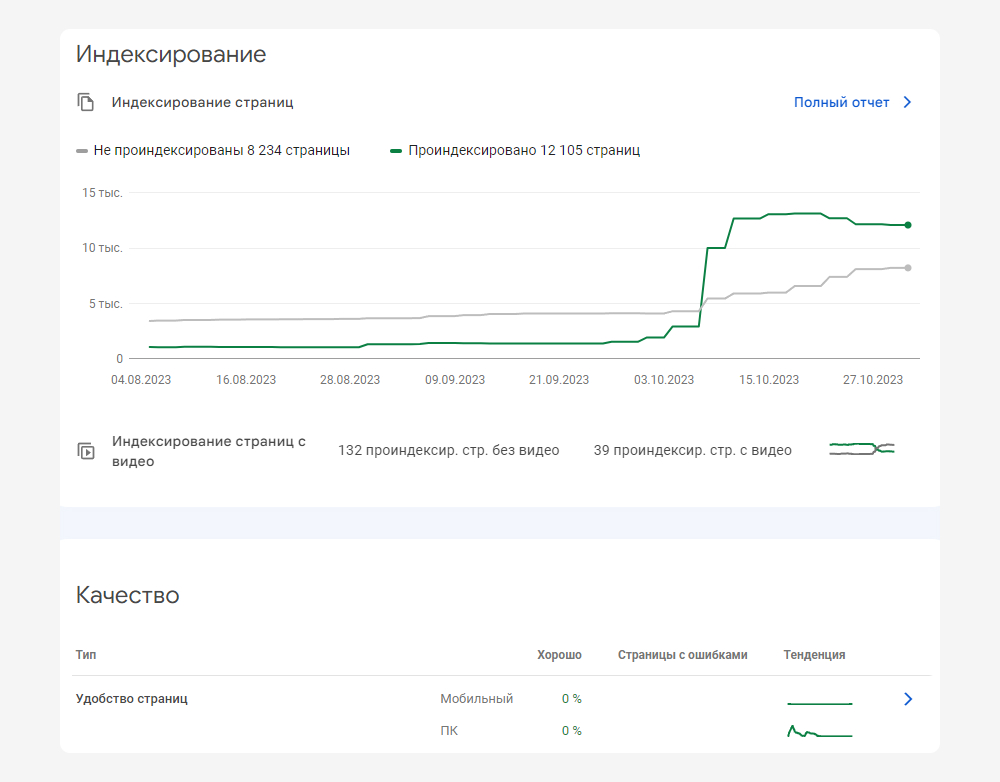1000x782 pixels.
Task: Click the ПК trend sparkline
Action: tap(819, 732)
